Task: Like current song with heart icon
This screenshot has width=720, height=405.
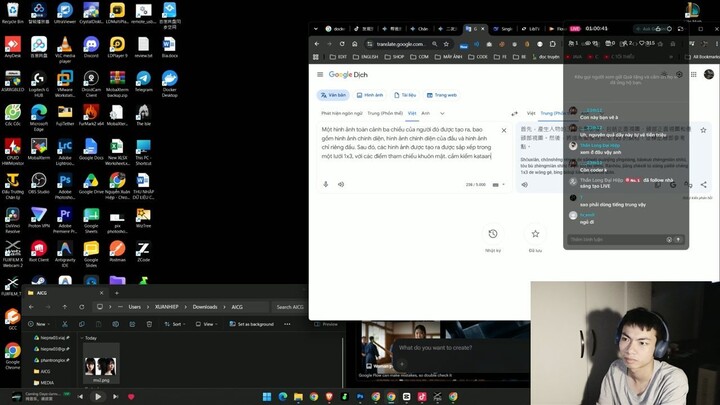Action: (131, 397)
